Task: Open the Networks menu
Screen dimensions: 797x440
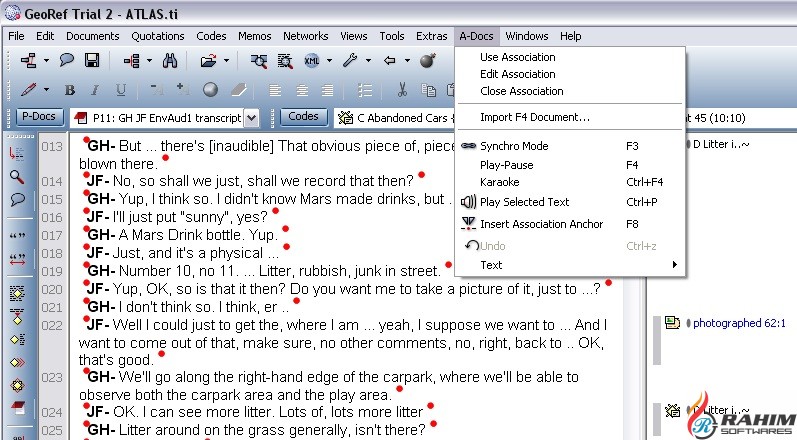Action: [x=305, y=36]
